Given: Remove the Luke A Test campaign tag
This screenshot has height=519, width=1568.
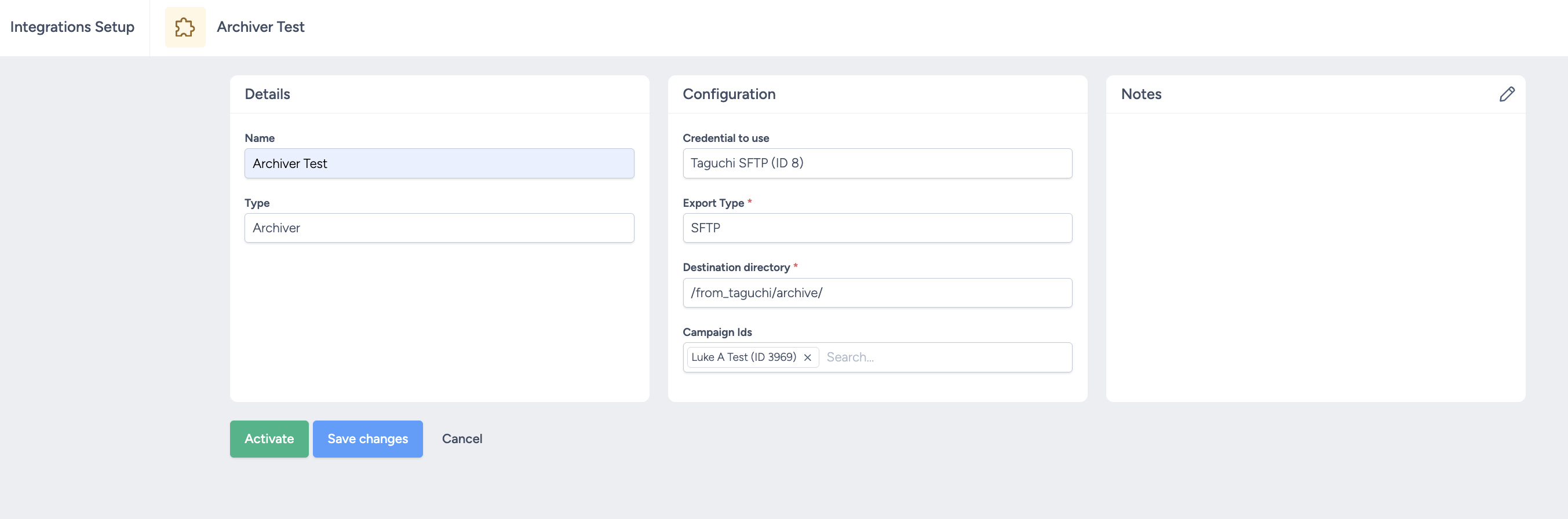Looking at the screenshot, I should 807,358.
